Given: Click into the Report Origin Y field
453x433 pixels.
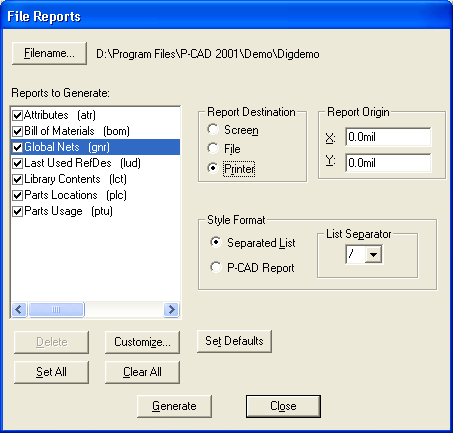Looking at the screenshot, I should pyautogui.click(x=388, y=163).
